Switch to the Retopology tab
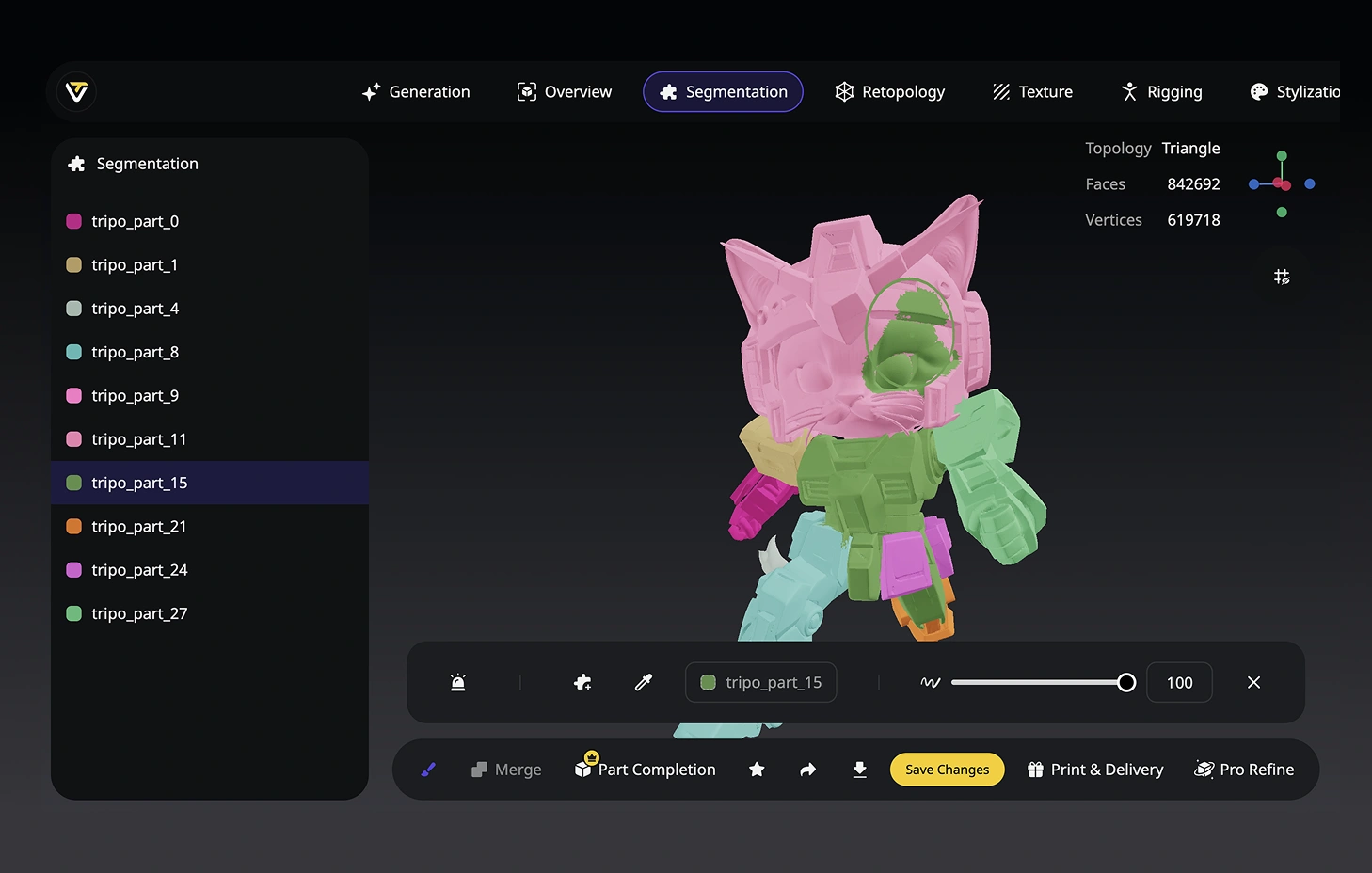This screenshot has width=1372, height=873. click(890, 92)
